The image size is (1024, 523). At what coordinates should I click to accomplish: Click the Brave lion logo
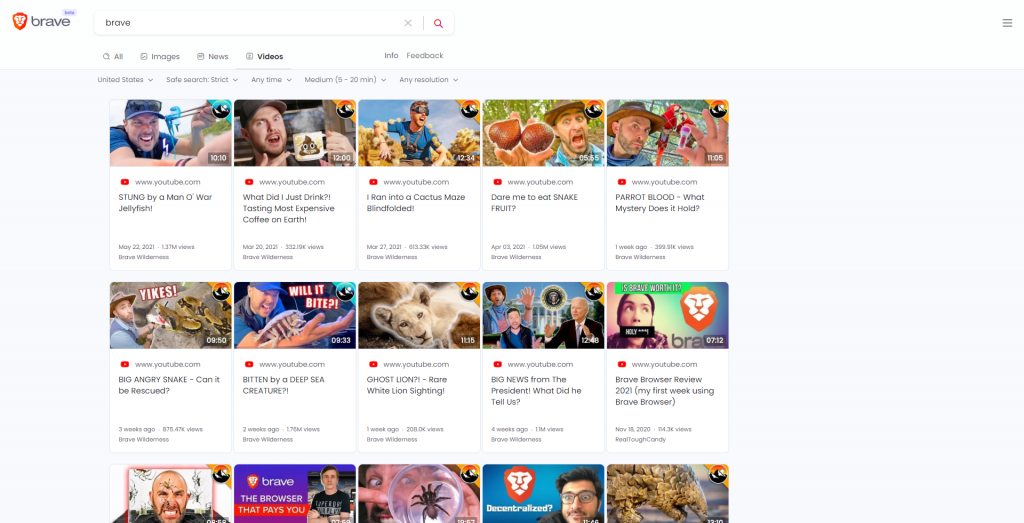(21, 22)
